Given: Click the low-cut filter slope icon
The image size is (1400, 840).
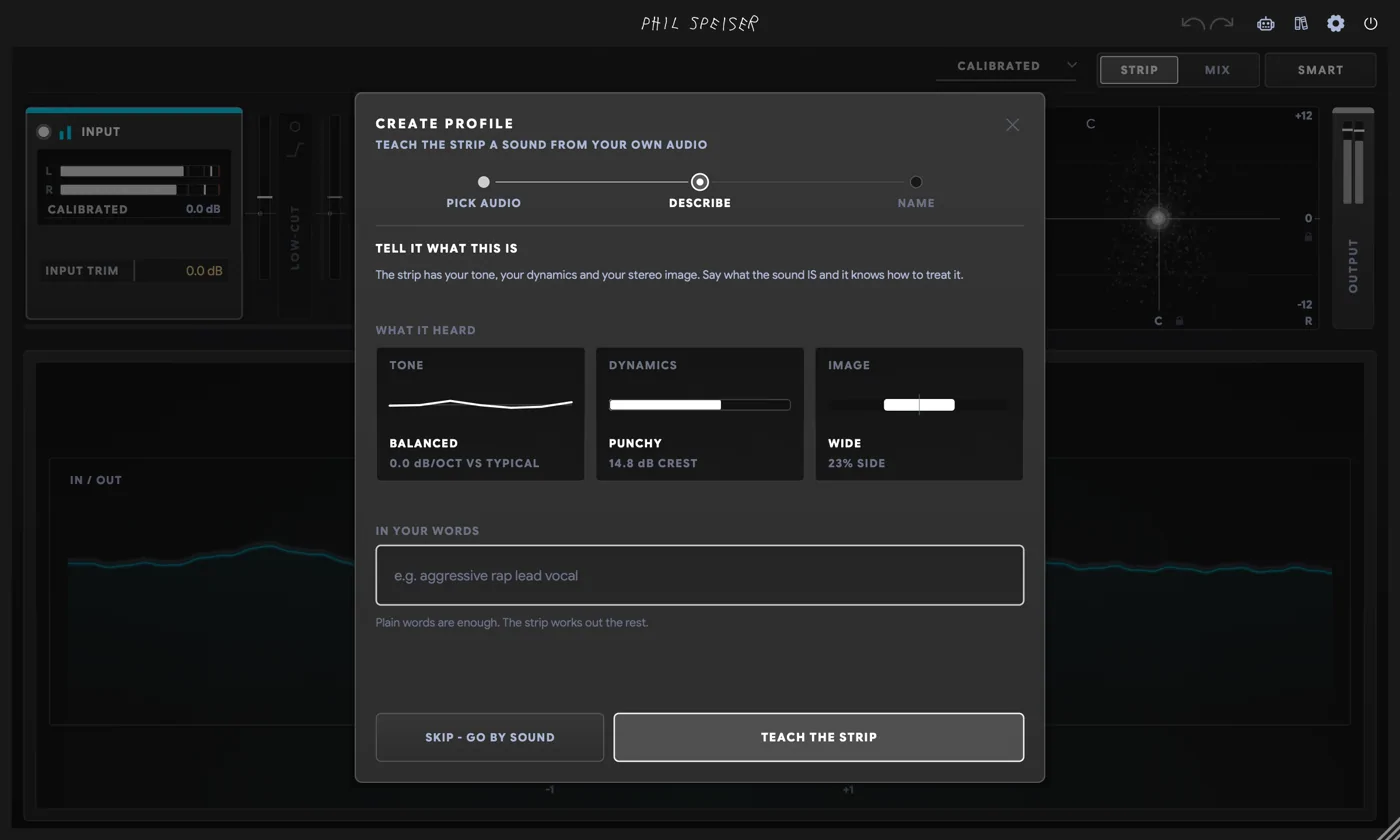Looking at the screenshot, I should [295, 150].
